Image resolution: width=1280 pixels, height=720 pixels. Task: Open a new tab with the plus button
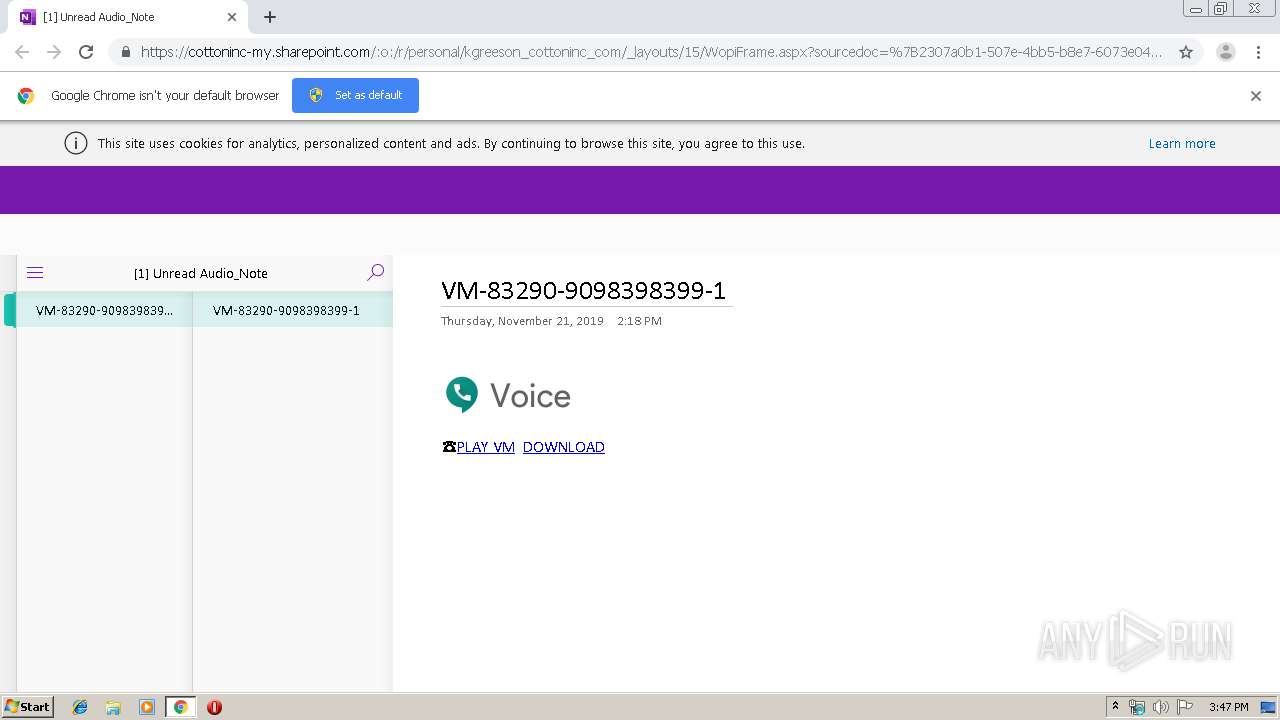pos(270,17)
